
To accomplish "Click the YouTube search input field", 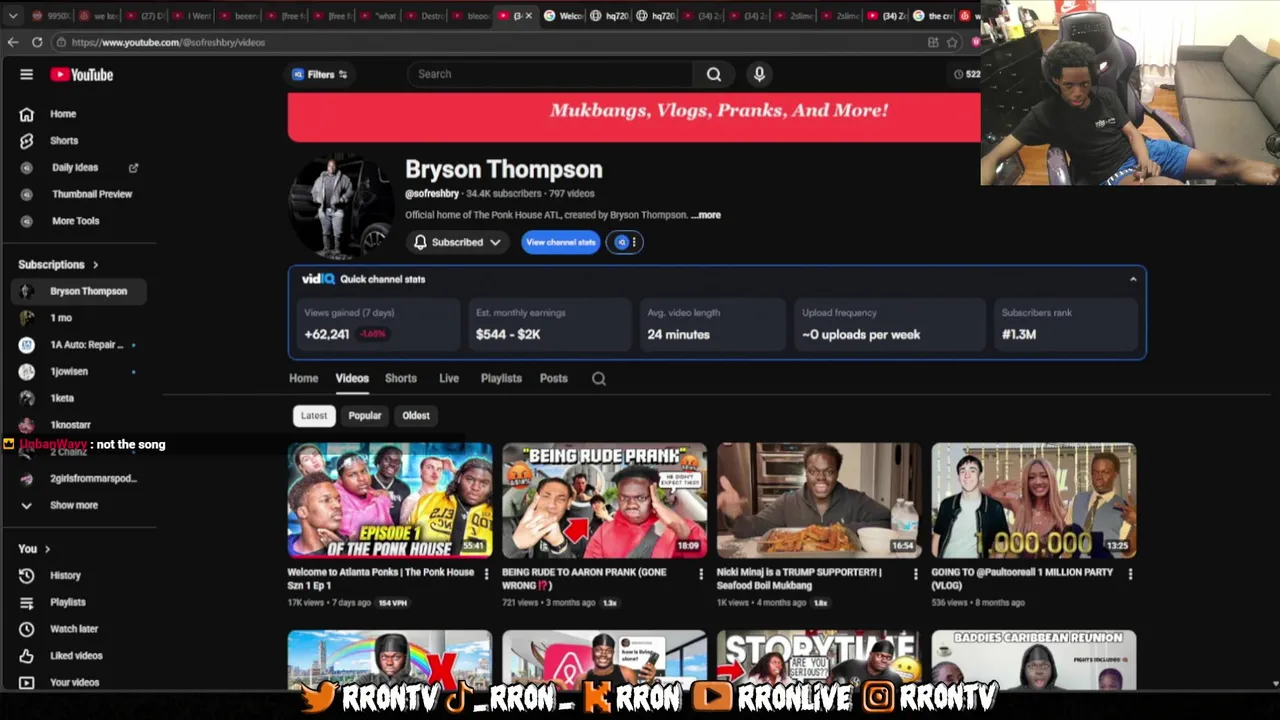I will tap(550, 74).
